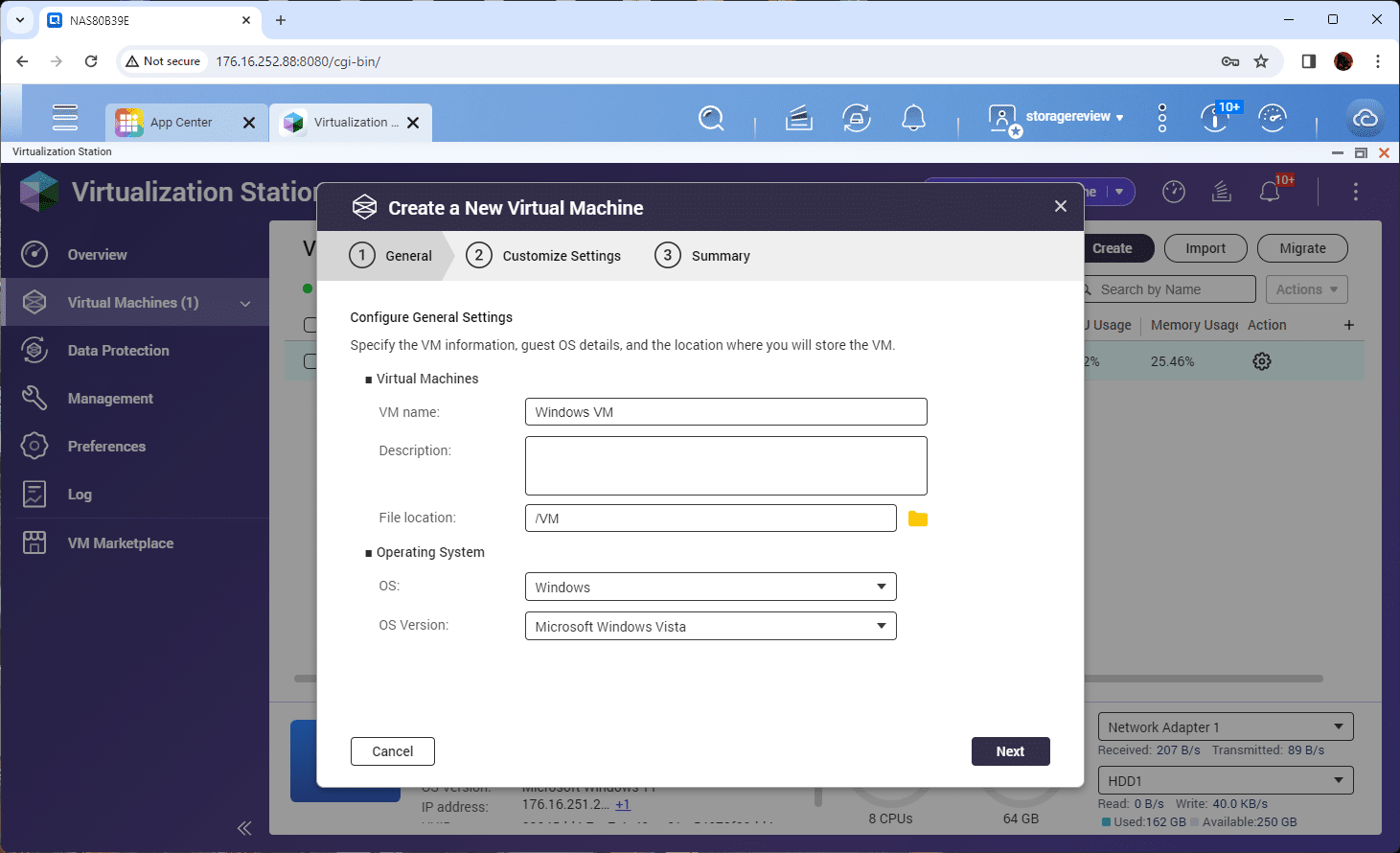This screenshot has width=1400, height=853.
Task: Click the browser address bar URL
Action: [x=298, y=61]
